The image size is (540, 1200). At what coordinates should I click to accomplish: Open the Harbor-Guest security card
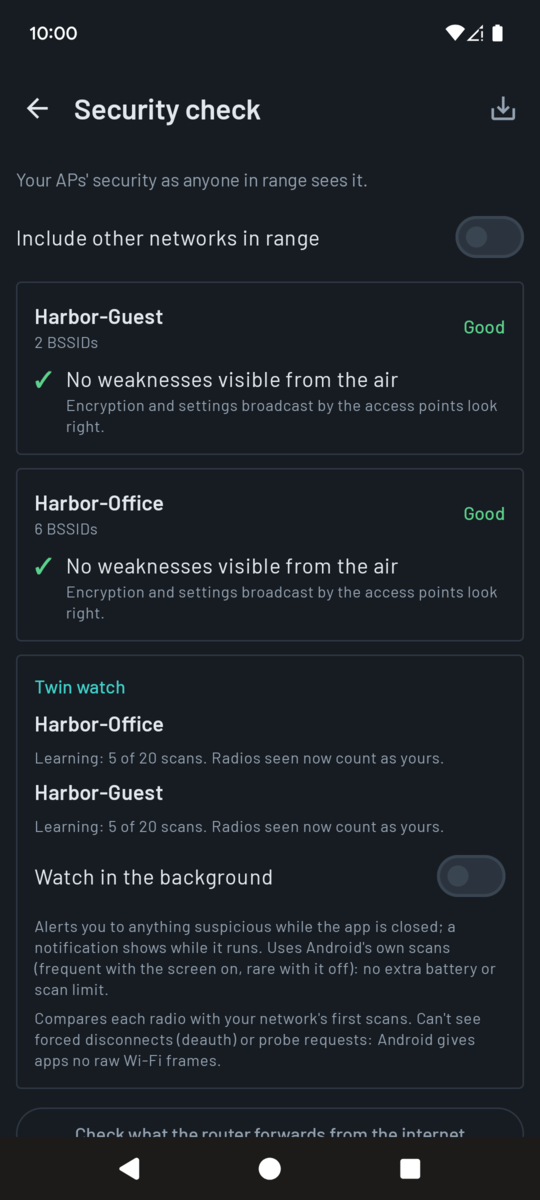click(270, 368)
